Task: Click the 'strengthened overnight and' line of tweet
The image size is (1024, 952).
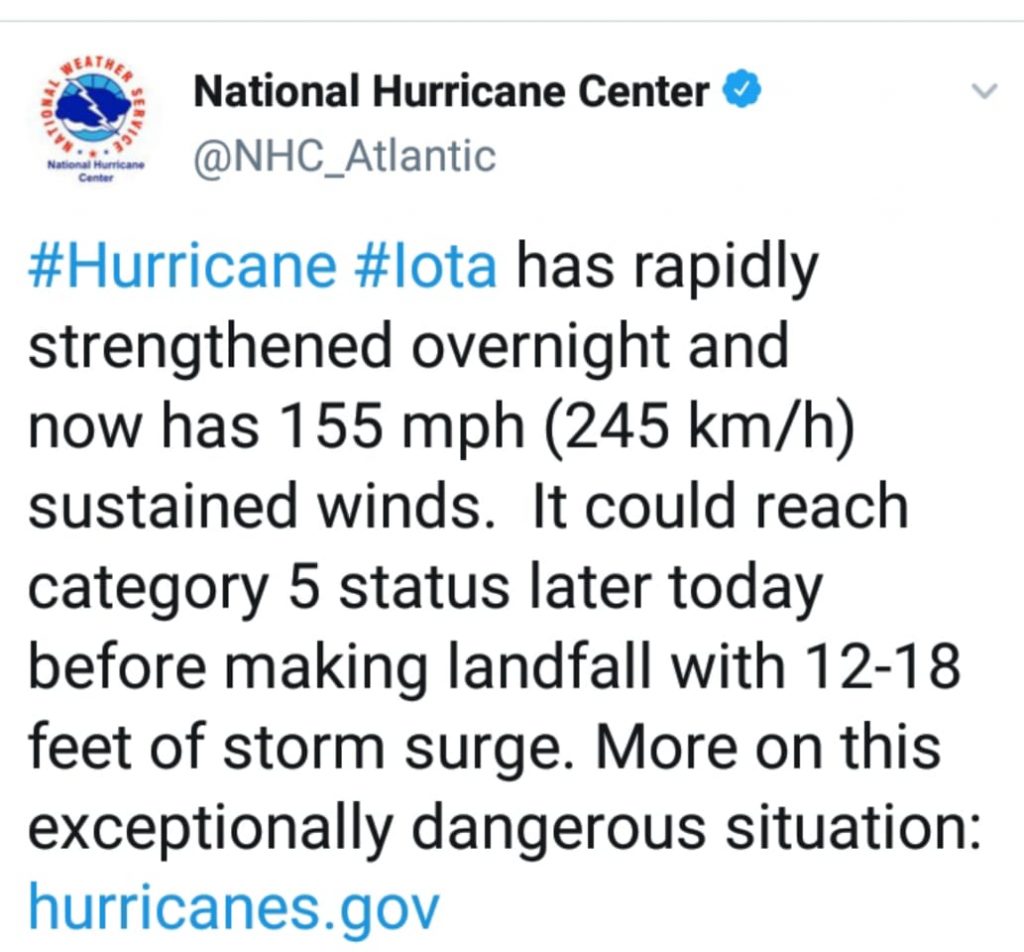Action: (x=409, y=347)
